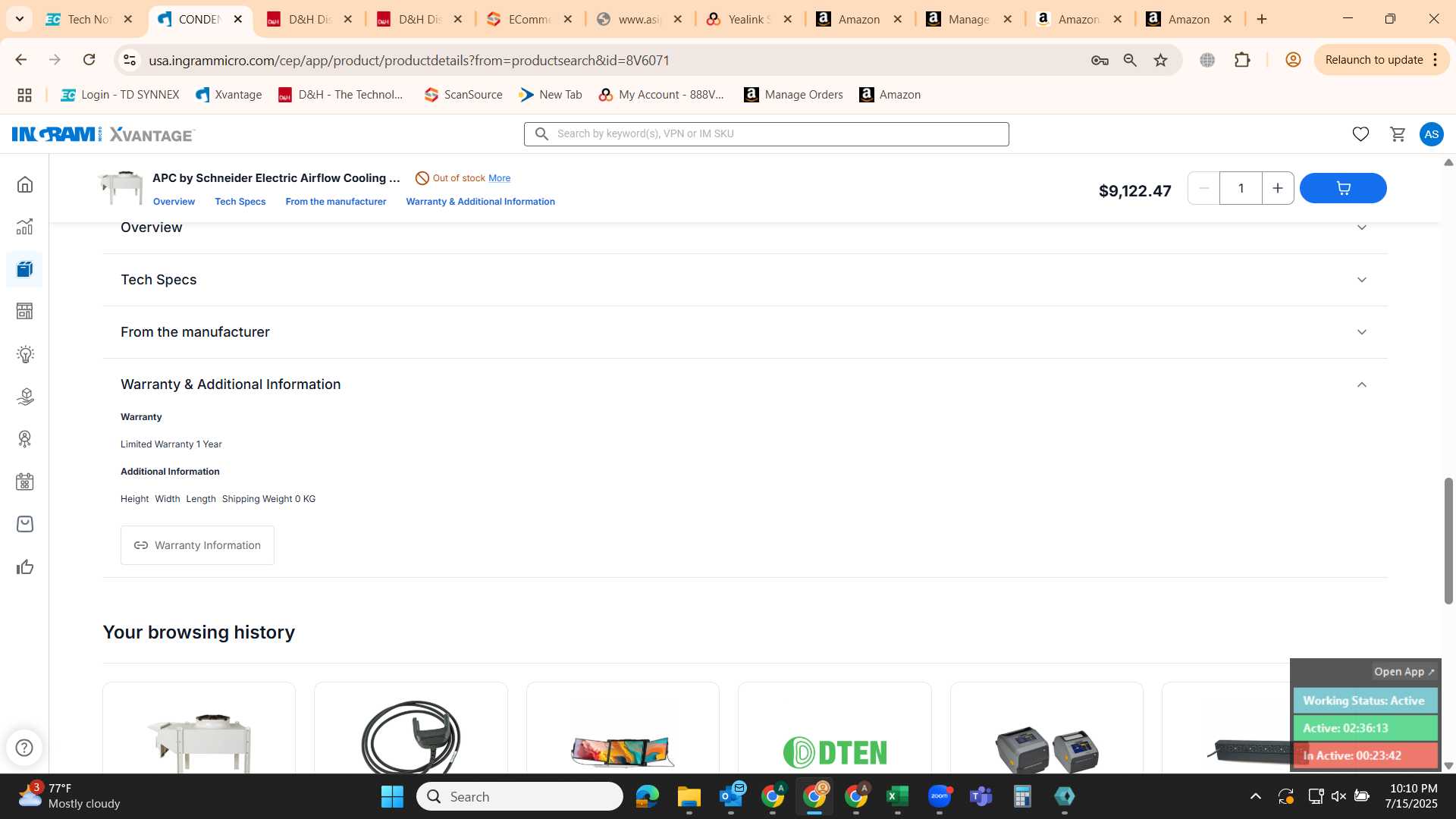Screen dimensions: 1456x819
Task: Jump to Warranty & Additional Information tab
Action: point(480,202)
